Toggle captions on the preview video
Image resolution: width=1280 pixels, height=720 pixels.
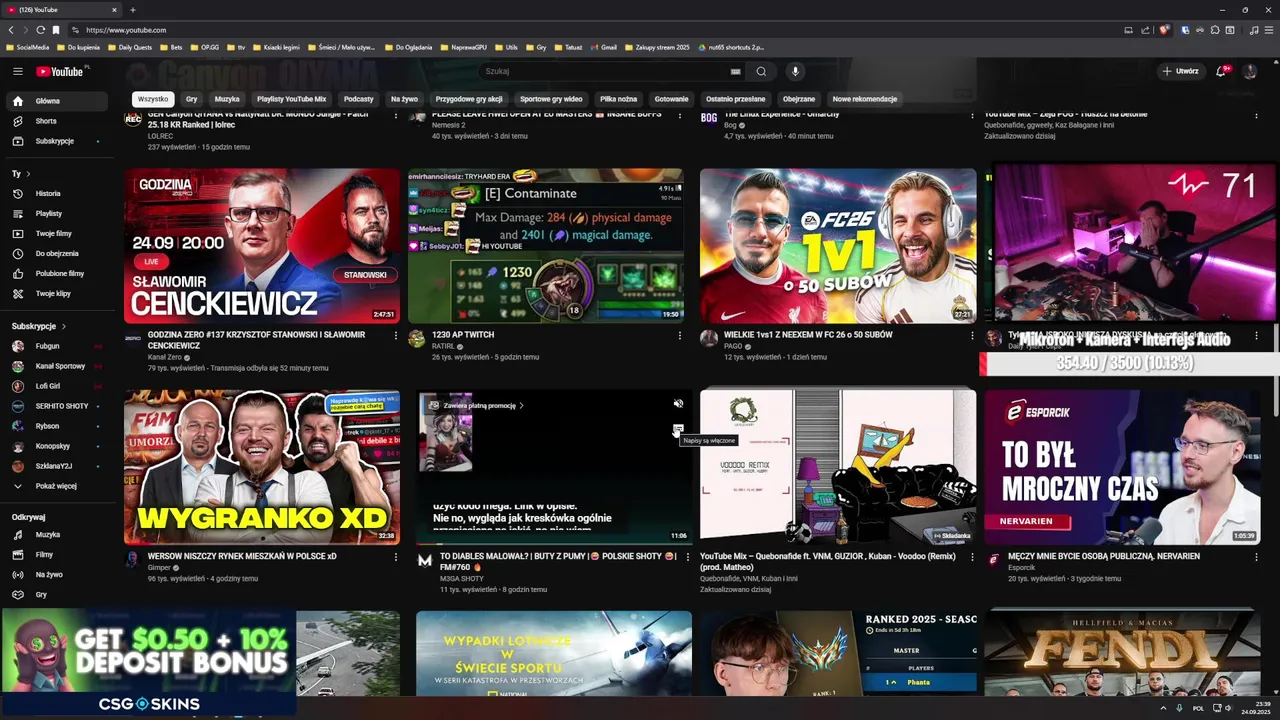(x=678, y=429)
